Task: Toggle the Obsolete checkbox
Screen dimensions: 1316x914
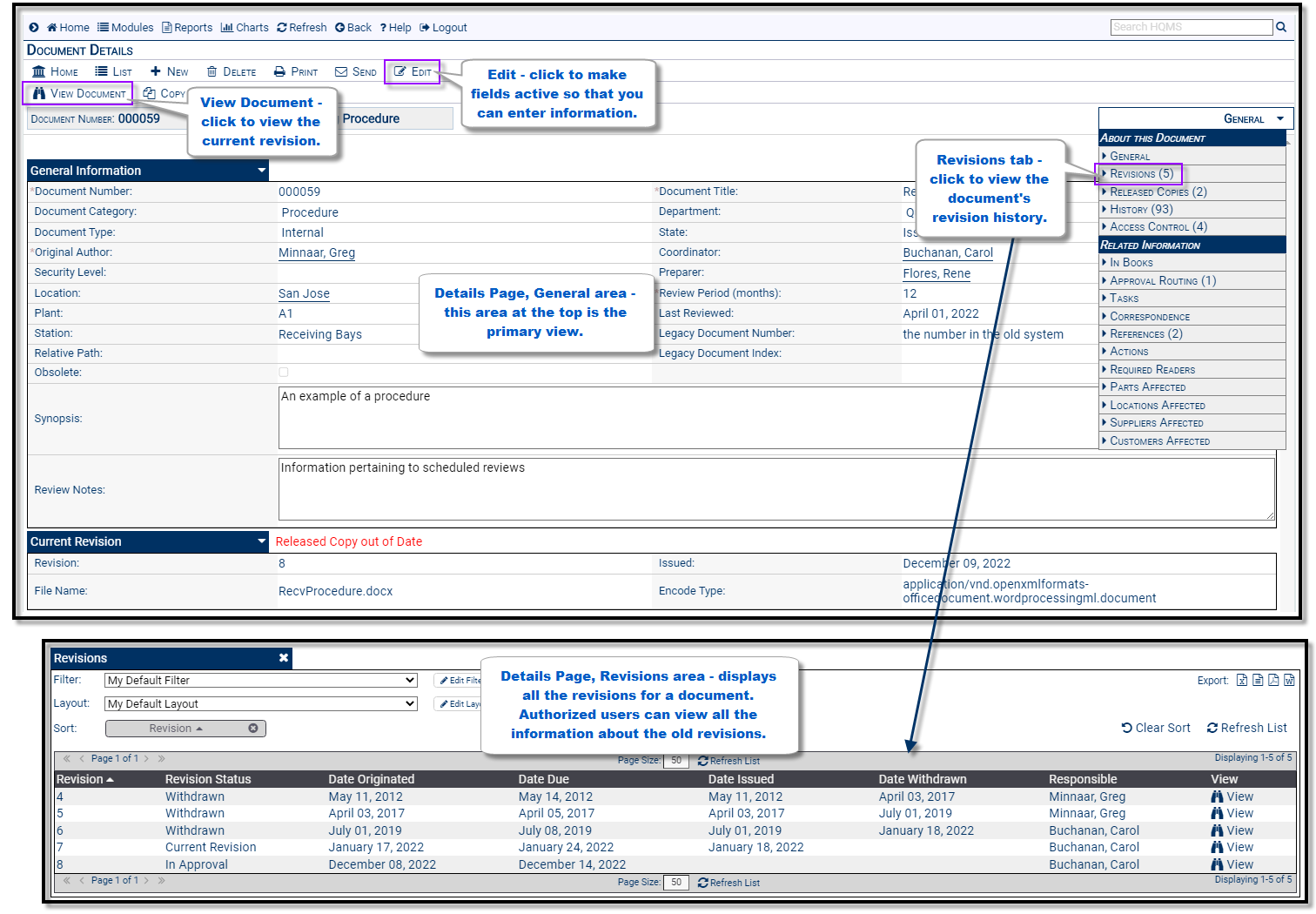Action: (x=283, y=372)
